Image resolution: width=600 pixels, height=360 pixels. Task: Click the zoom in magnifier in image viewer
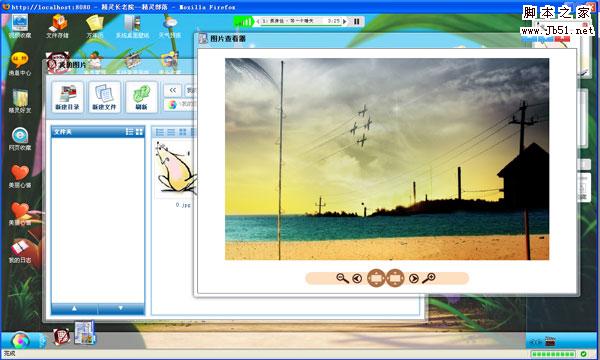429,278
